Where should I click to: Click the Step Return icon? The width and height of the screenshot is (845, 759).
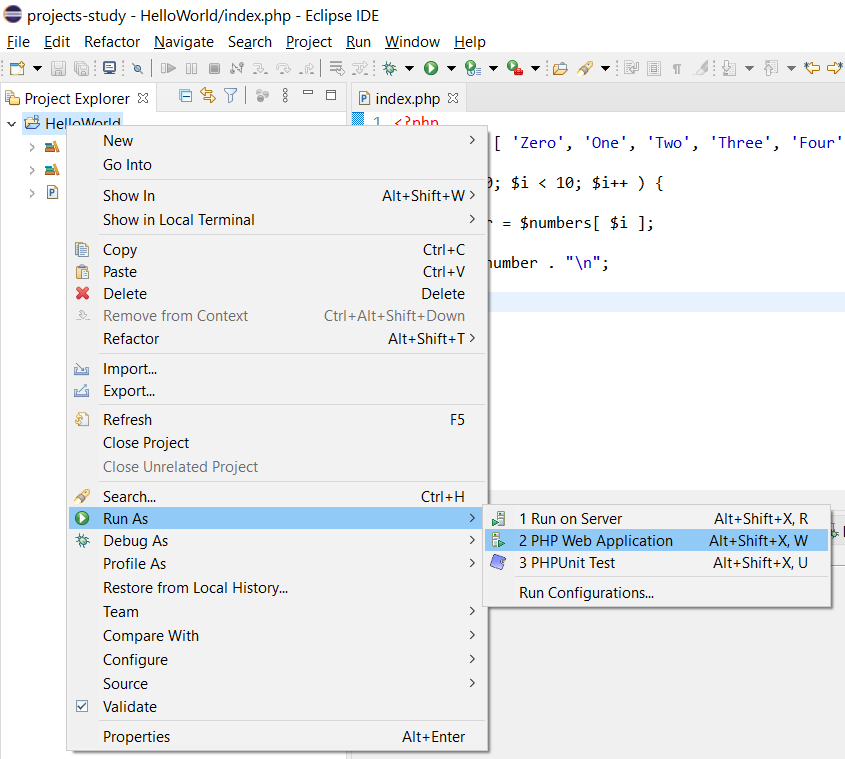307,68
